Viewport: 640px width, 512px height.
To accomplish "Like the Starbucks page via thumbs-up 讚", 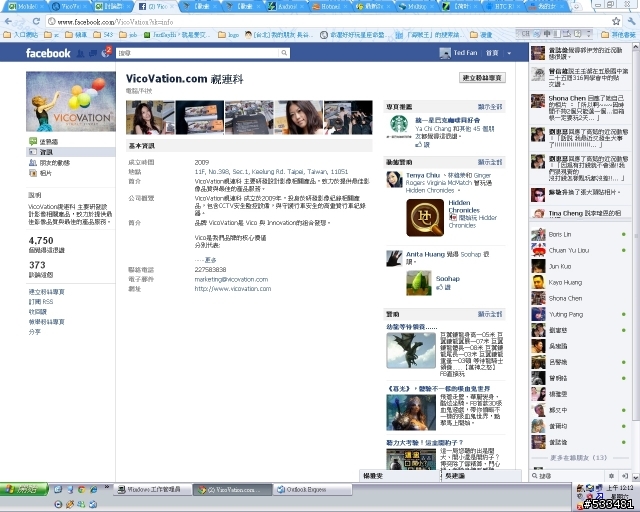I will click(x=422, y=145).
